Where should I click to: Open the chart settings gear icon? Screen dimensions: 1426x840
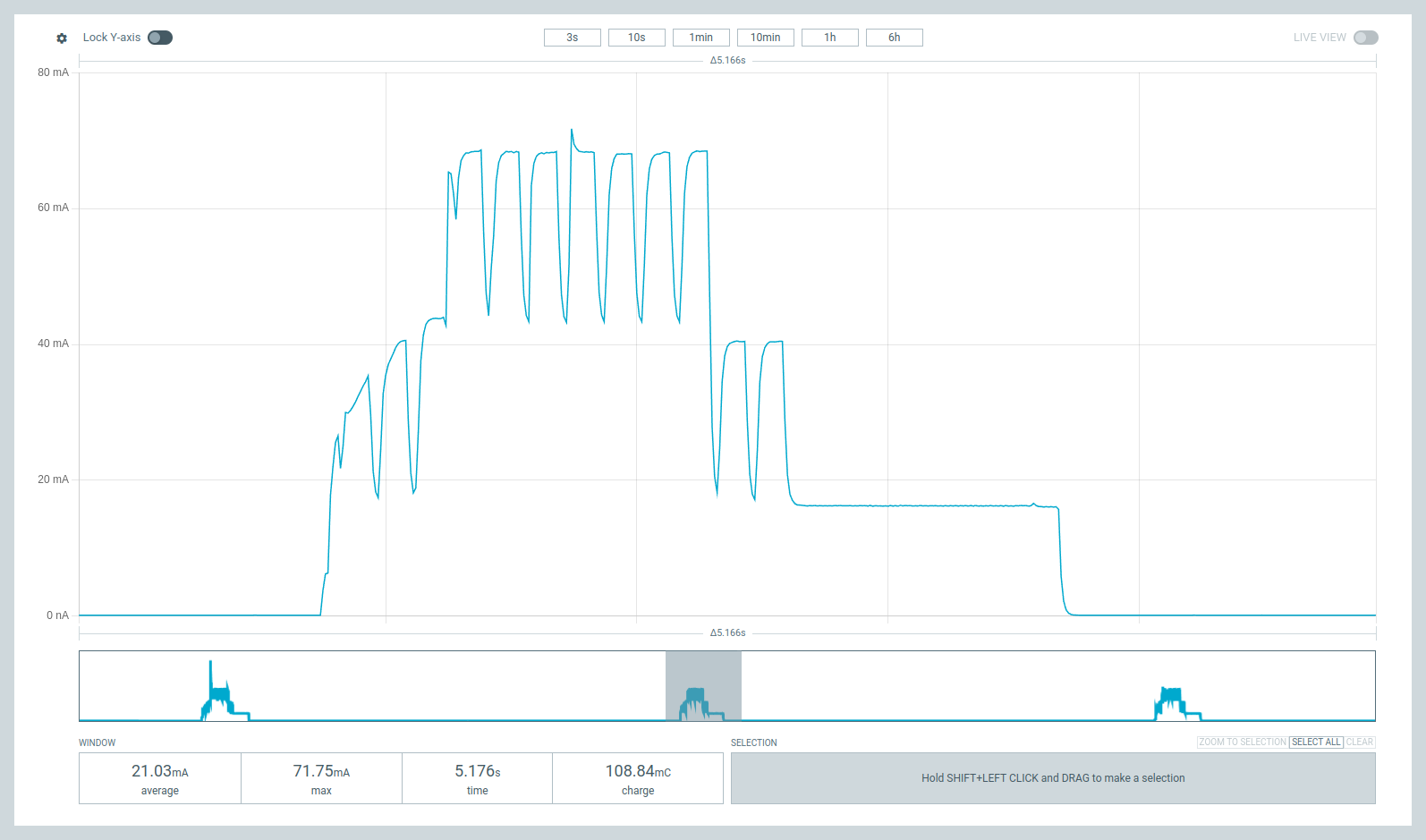[x=62, y=38]
